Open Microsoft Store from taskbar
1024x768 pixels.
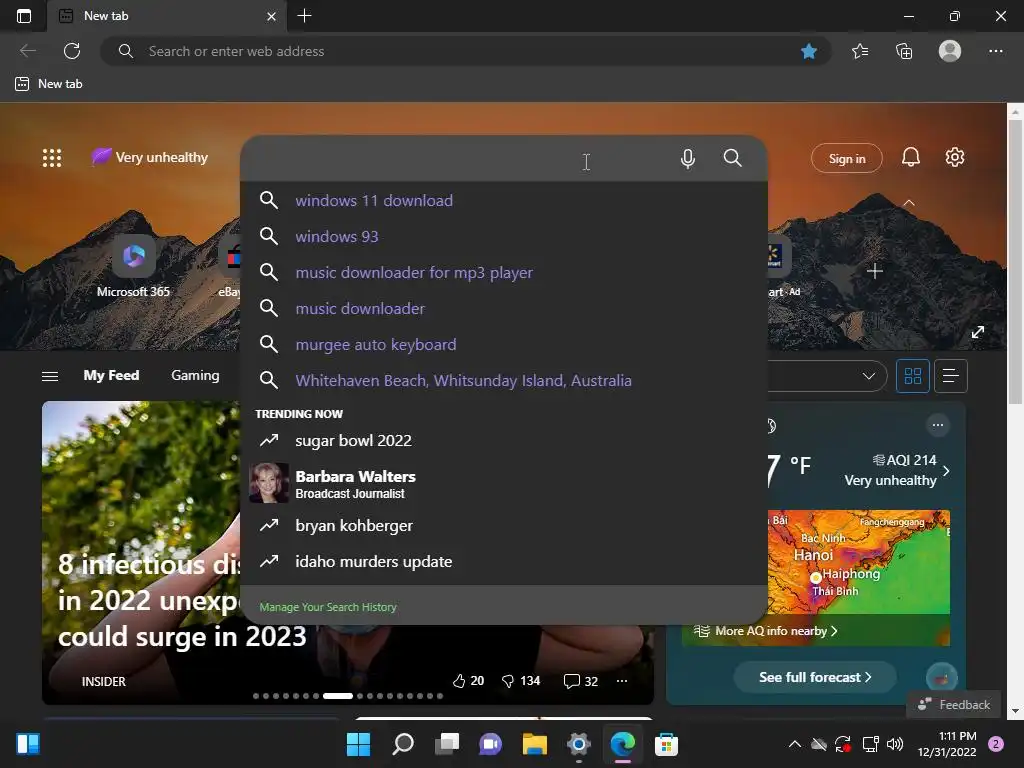coord(666,744)
